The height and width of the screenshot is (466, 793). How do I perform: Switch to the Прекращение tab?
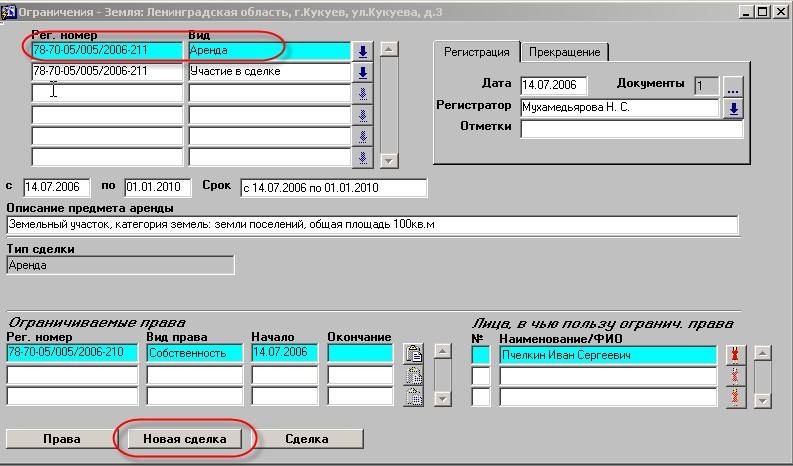click(x=564, y=52)
